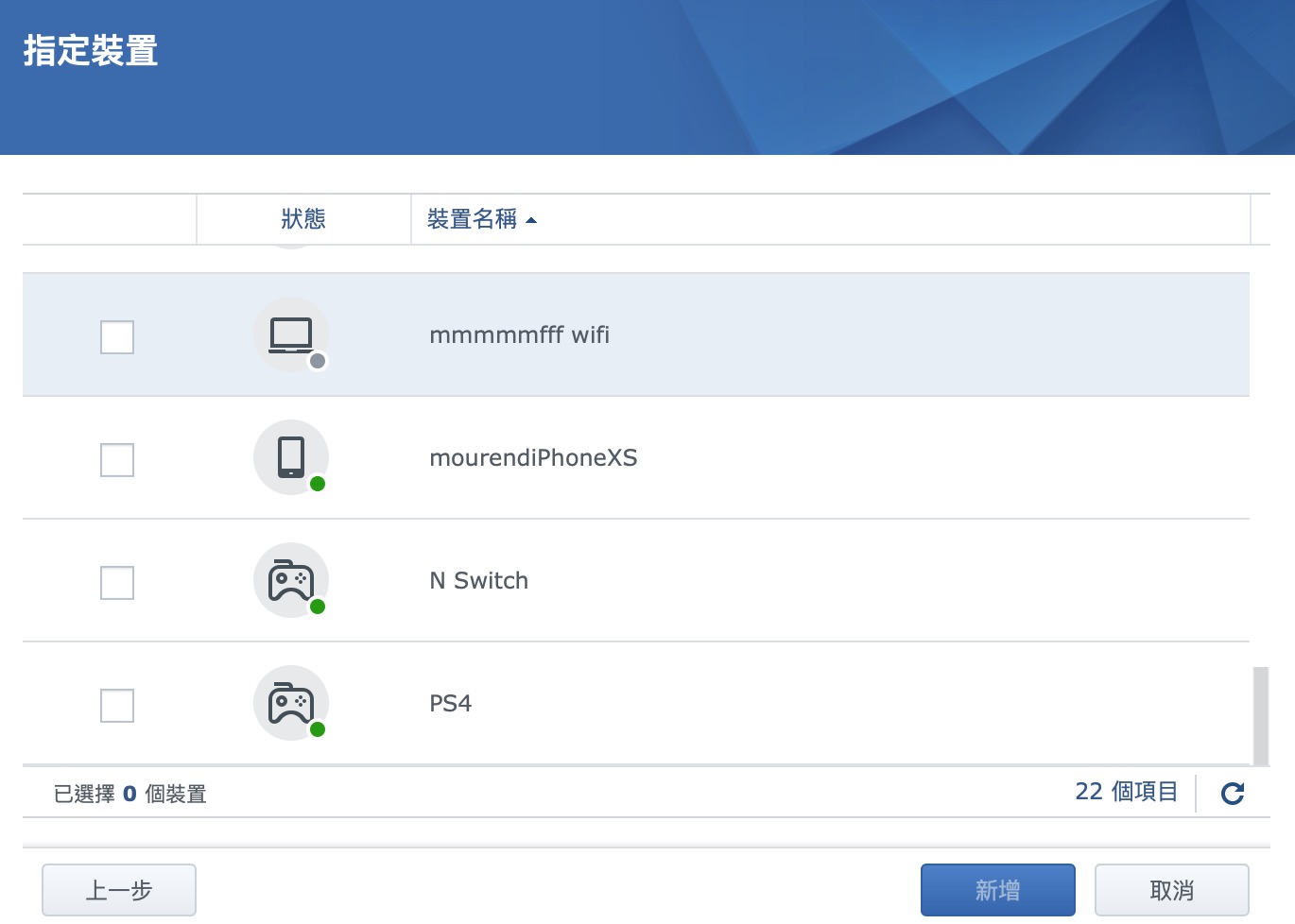The width and height of the screenshot is (1295, 924).
Task: Click the gamepad icon for PS4
Action: click(x=291, y=703)
